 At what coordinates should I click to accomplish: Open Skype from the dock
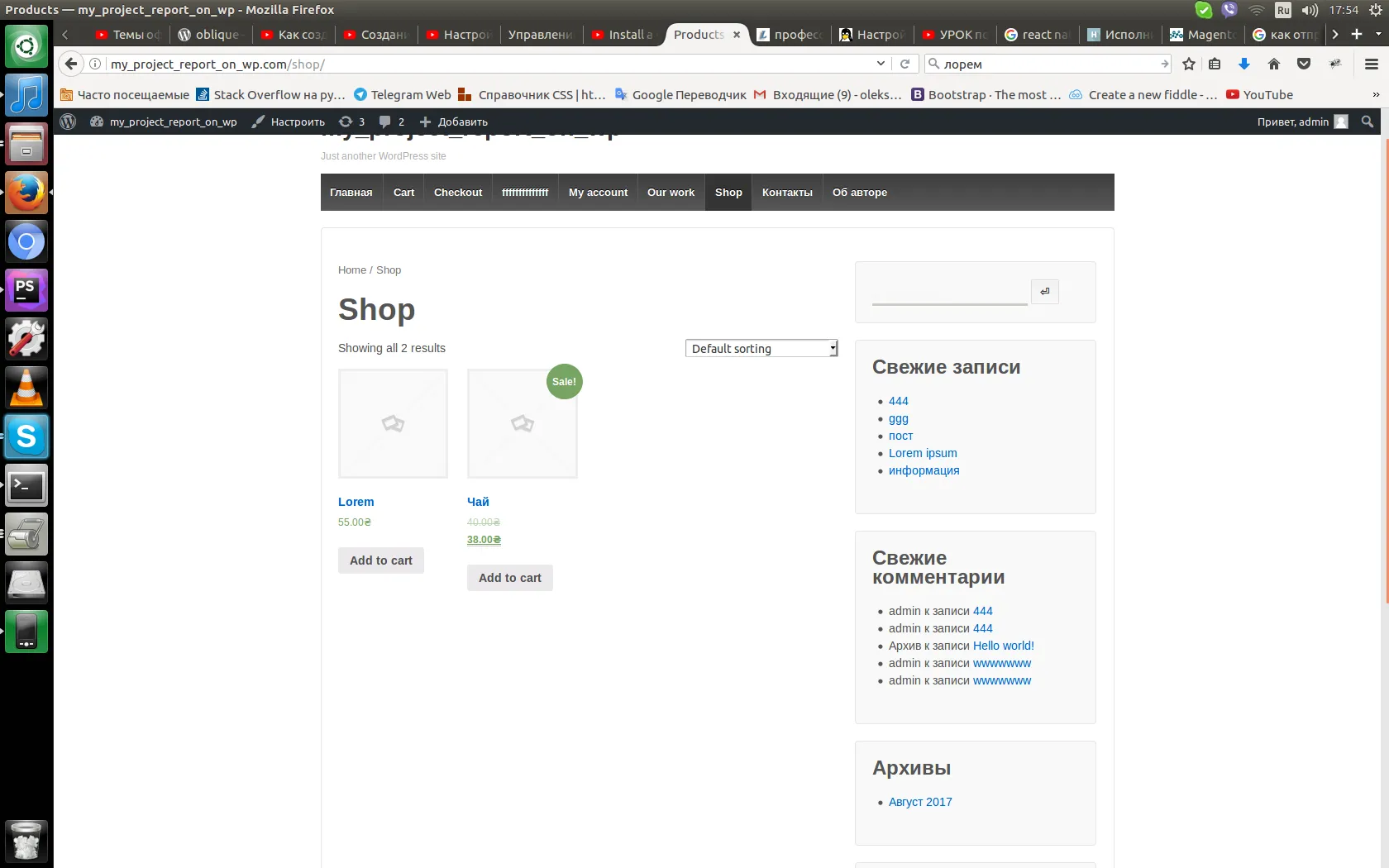pos(26,436)
